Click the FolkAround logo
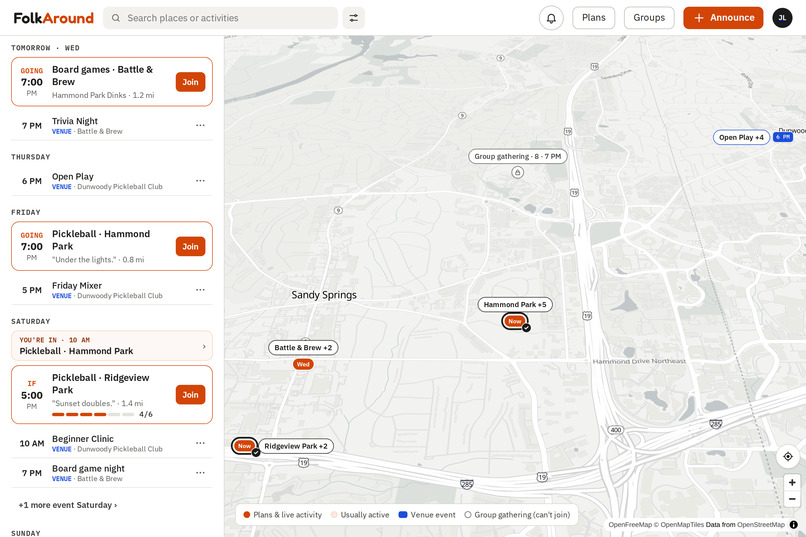The image size is (806, 537). 53,18
